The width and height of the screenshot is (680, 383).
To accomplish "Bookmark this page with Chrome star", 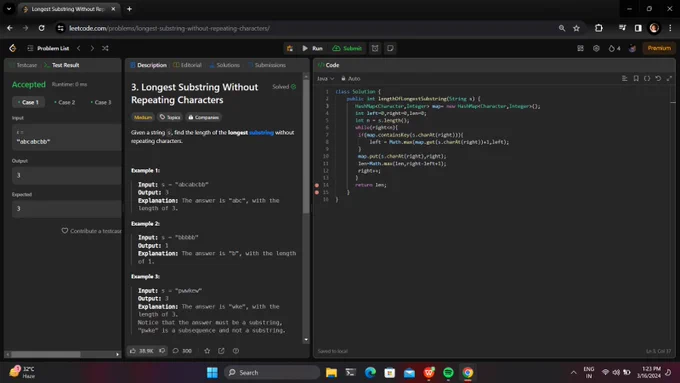I will [576, 28].
